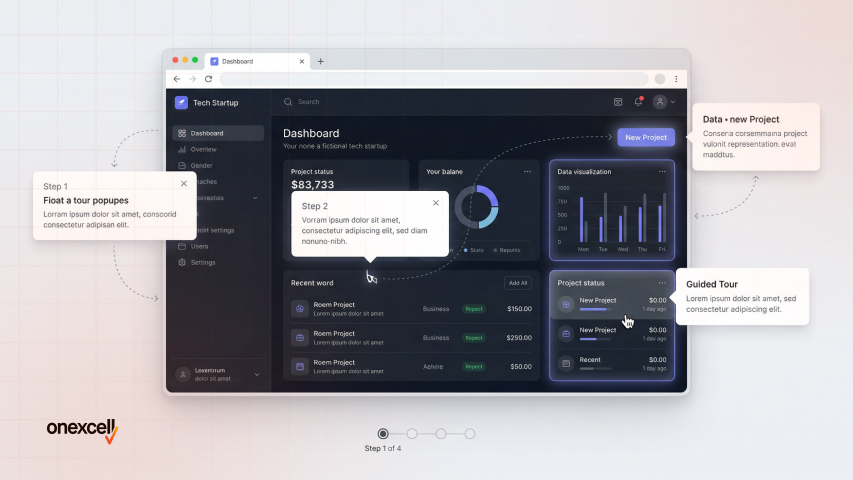
Task: Click the first New Project progress bar
Action: click(595, 309)
